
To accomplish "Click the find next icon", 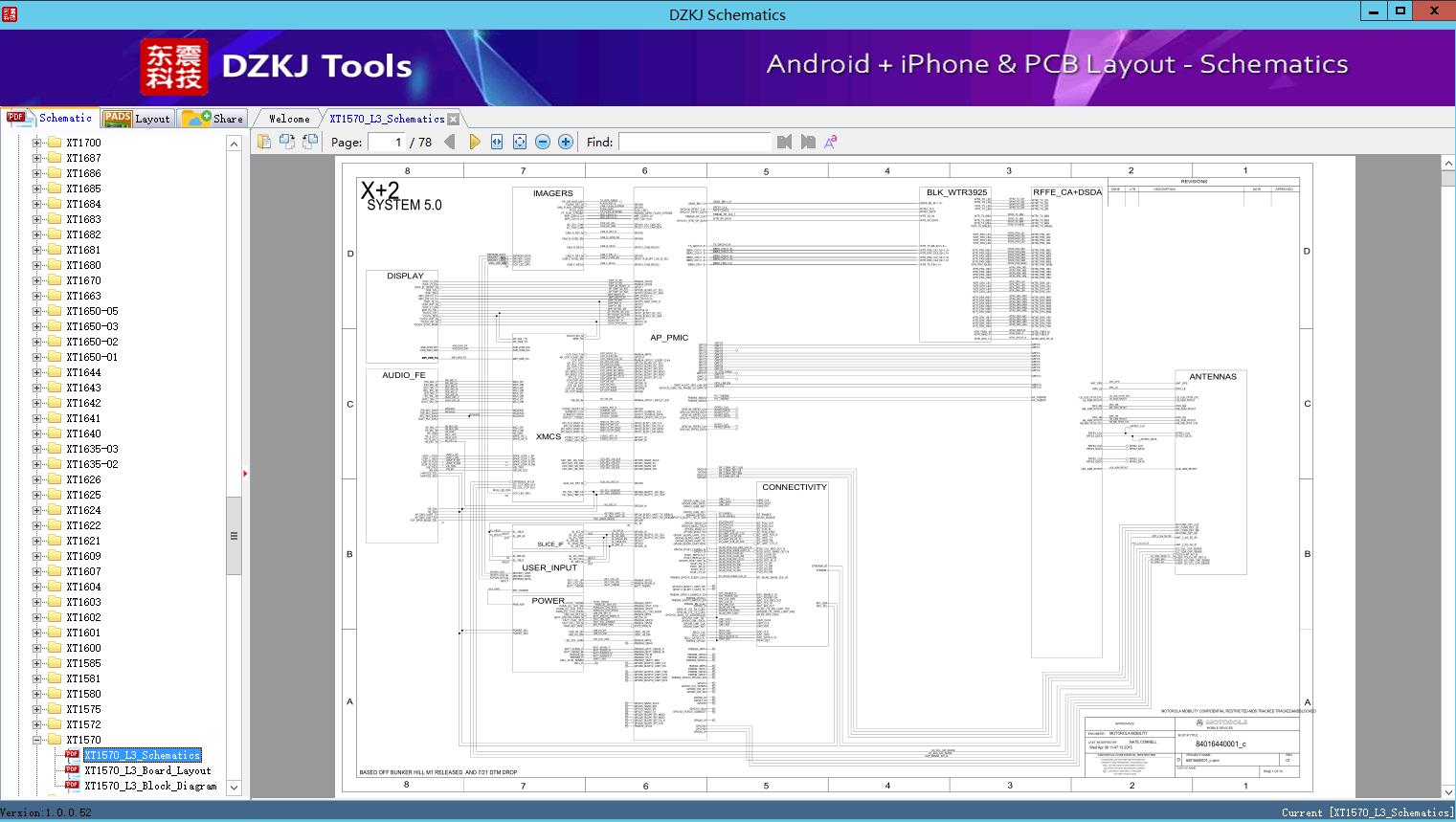I will pyautogui.click(x=808, y=142).
